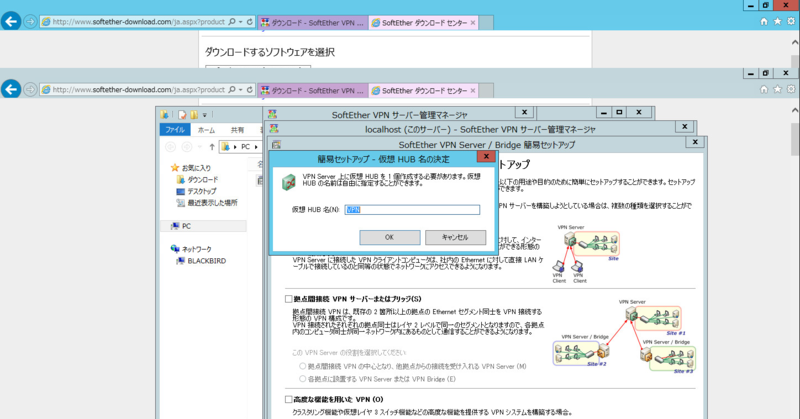Click the VPN Server remote access diagram image

click(x=586, y=254)
